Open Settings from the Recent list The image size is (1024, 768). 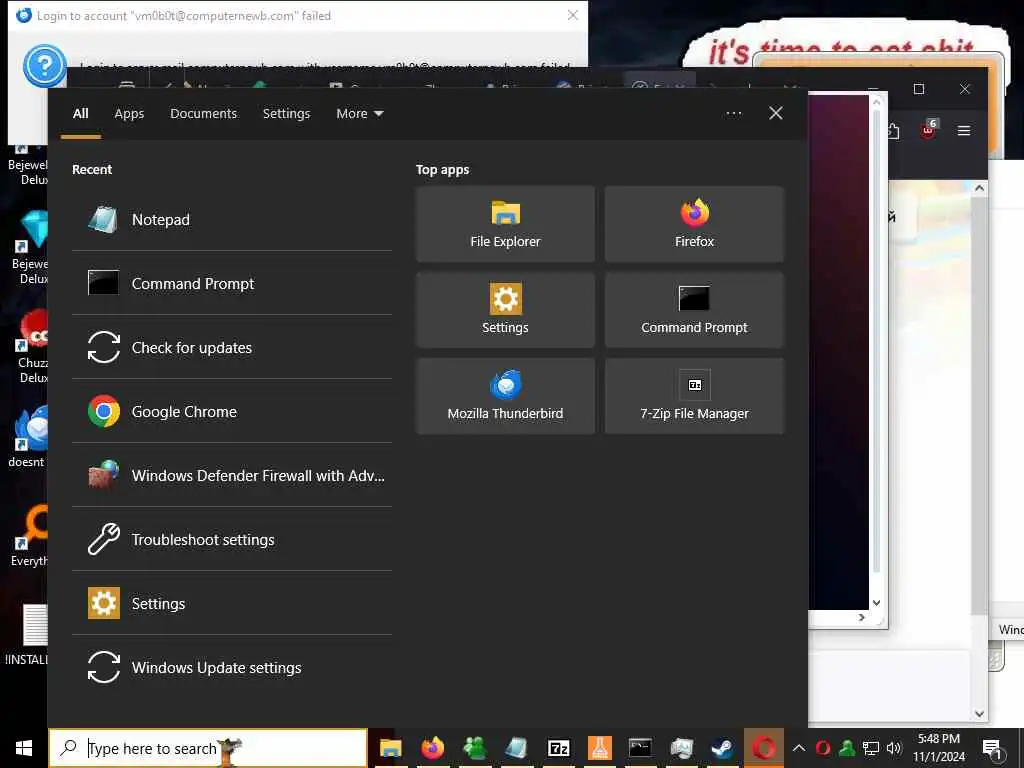[232, 603]
